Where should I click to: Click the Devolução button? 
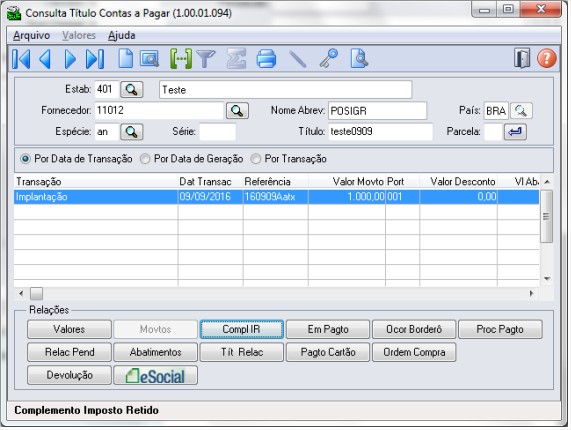69,375
